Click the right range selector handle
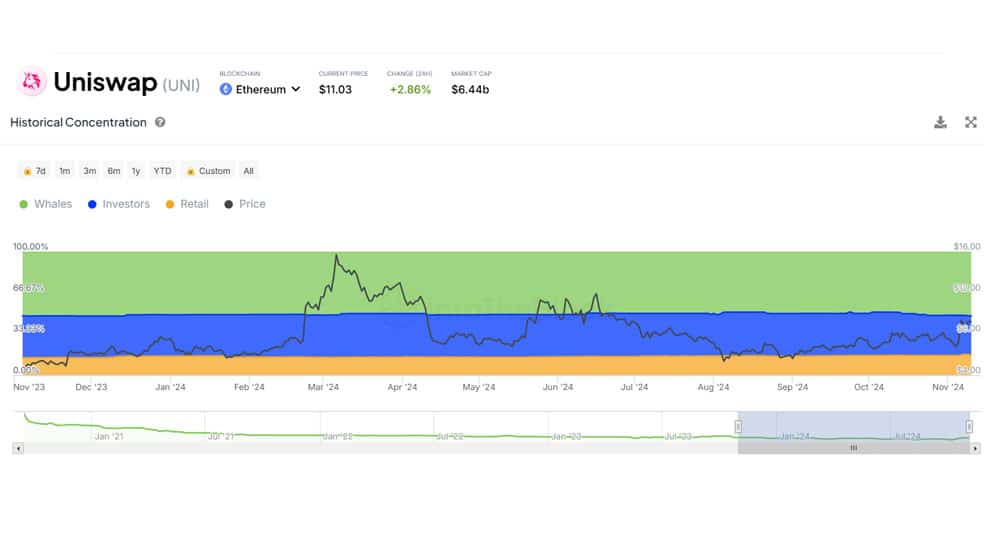The image size is (984, 554). tap(969, 427)
